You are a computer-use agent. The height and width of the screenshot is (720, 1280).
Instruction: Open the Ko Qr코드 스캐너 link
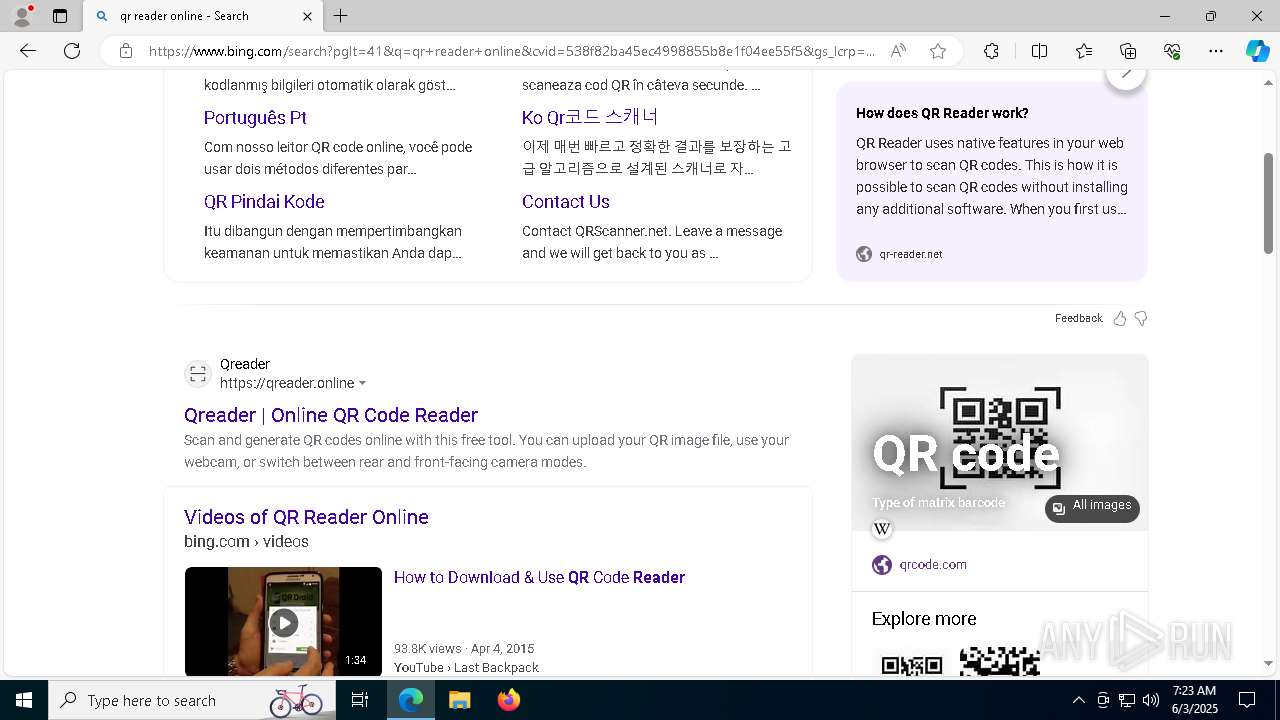(590, 117)
